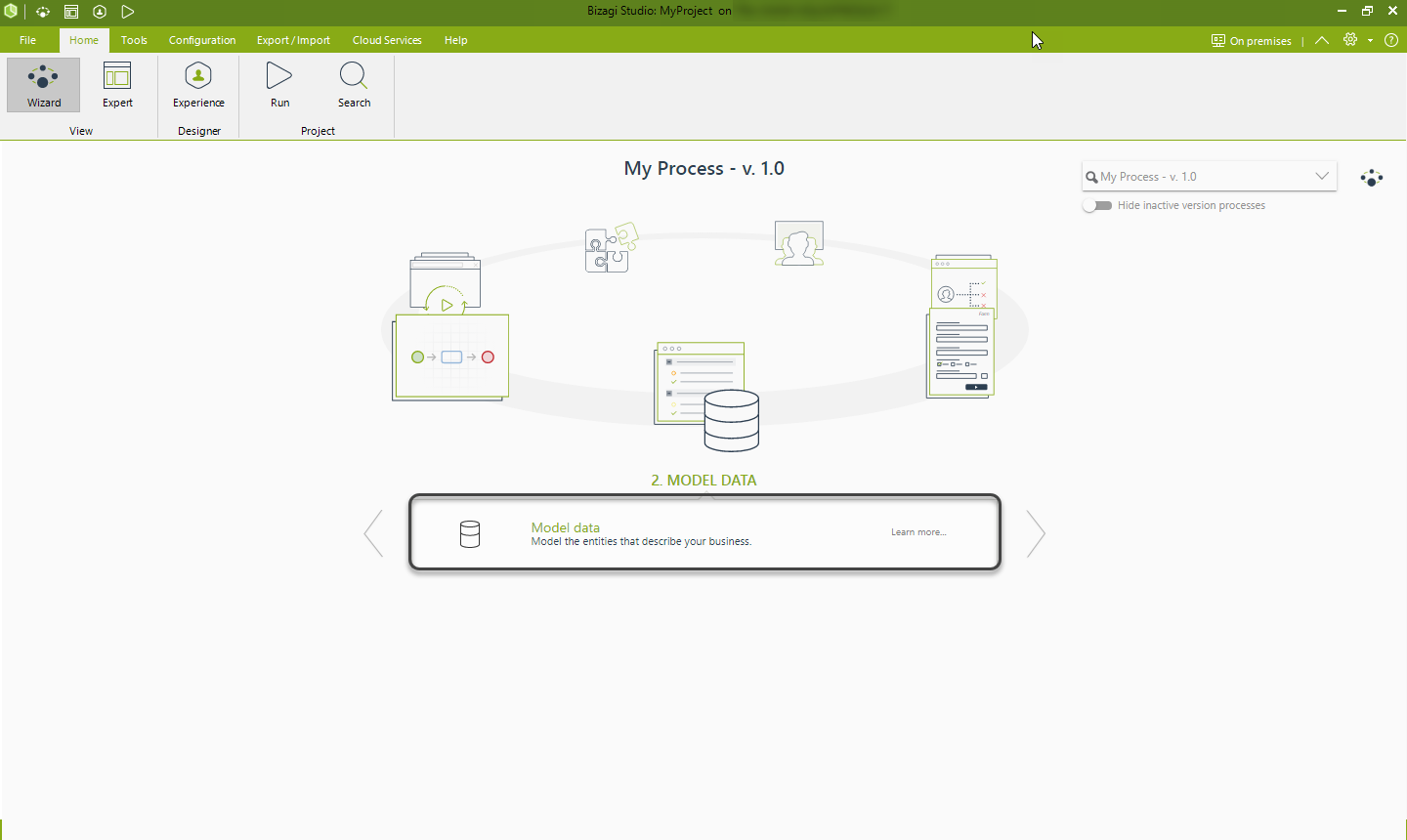This screenshot has height=840, width=1407.
Task: Select the Model data database illustration
Action: (707, 397)
